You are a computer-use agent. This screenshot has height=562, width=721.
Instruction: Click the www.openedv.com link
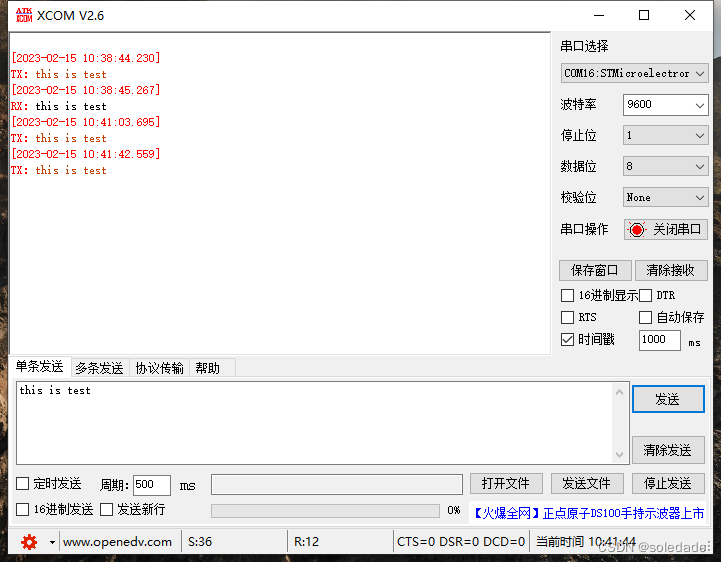click(117, 542)
